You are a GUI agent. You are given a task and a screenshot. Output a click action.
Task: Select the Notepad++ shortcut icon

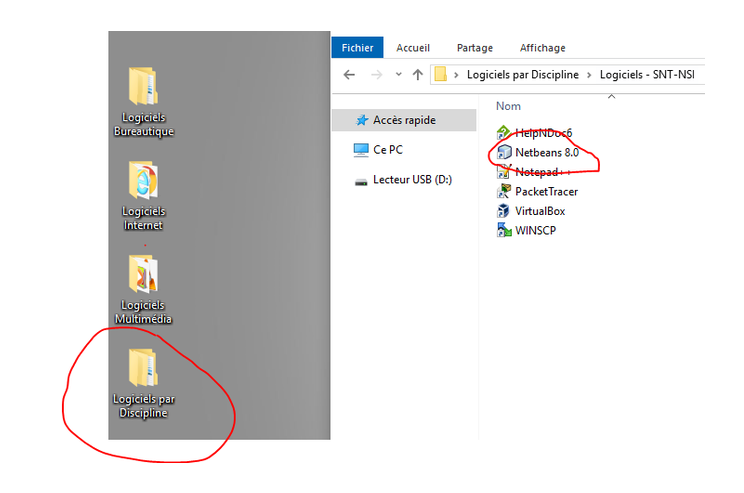click(503, 171)
